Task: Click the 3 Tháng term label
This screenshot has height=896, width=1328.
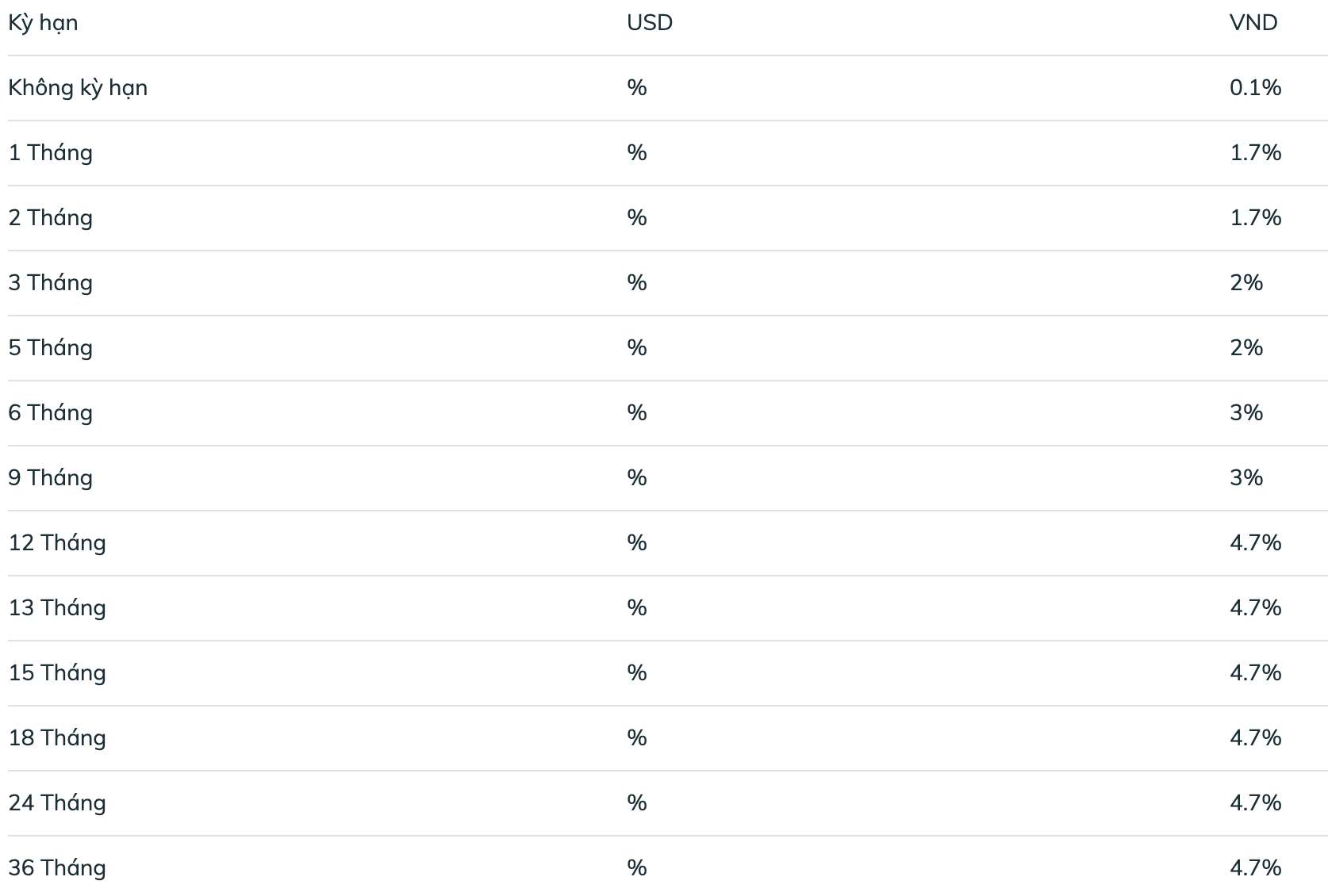Action: 50,283
